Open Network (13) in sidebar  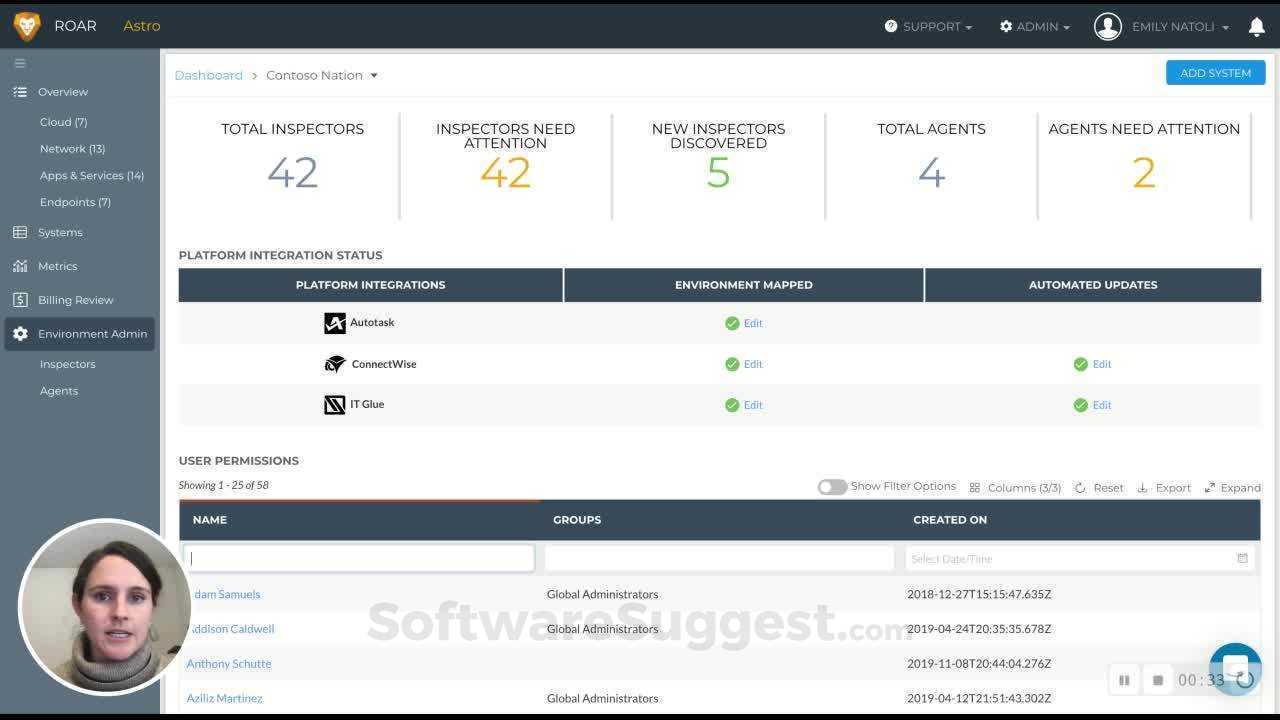coord(72,149)
